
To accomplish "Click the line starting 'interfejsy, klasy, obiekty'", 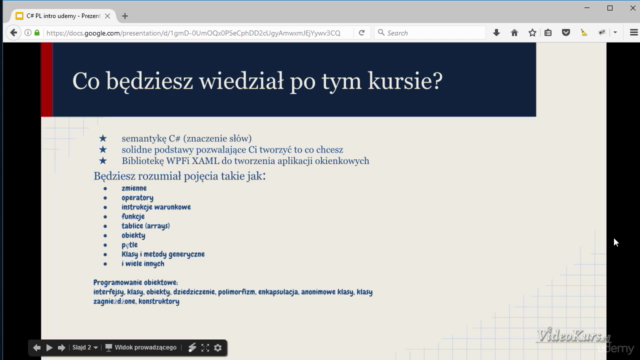I will (233, 292).
